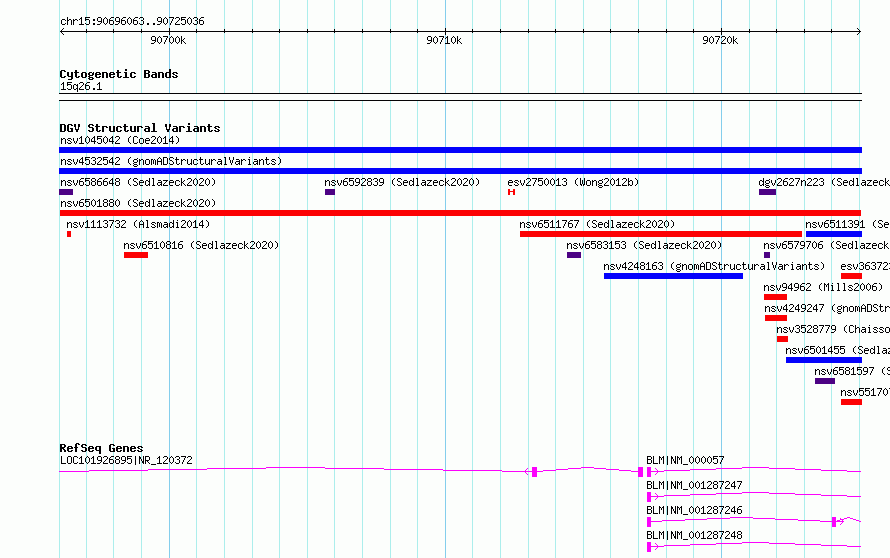Click the ruler's left arrow end
Screen dimensions: 890x558
click(62, 31)
